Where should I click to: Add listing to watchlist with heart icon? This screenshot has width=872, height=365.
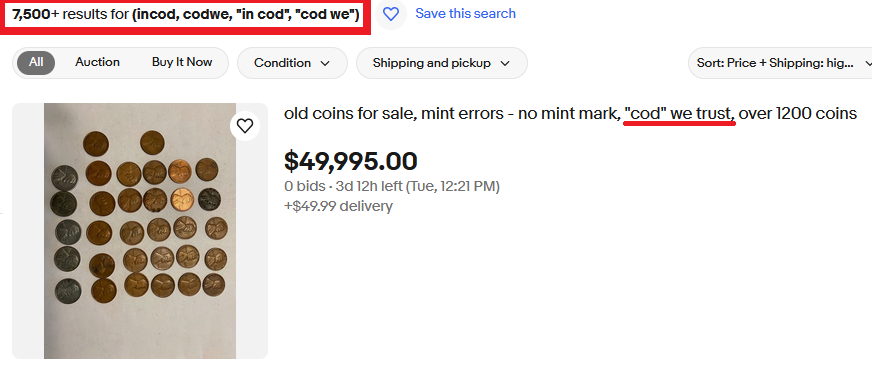(245, 126)
